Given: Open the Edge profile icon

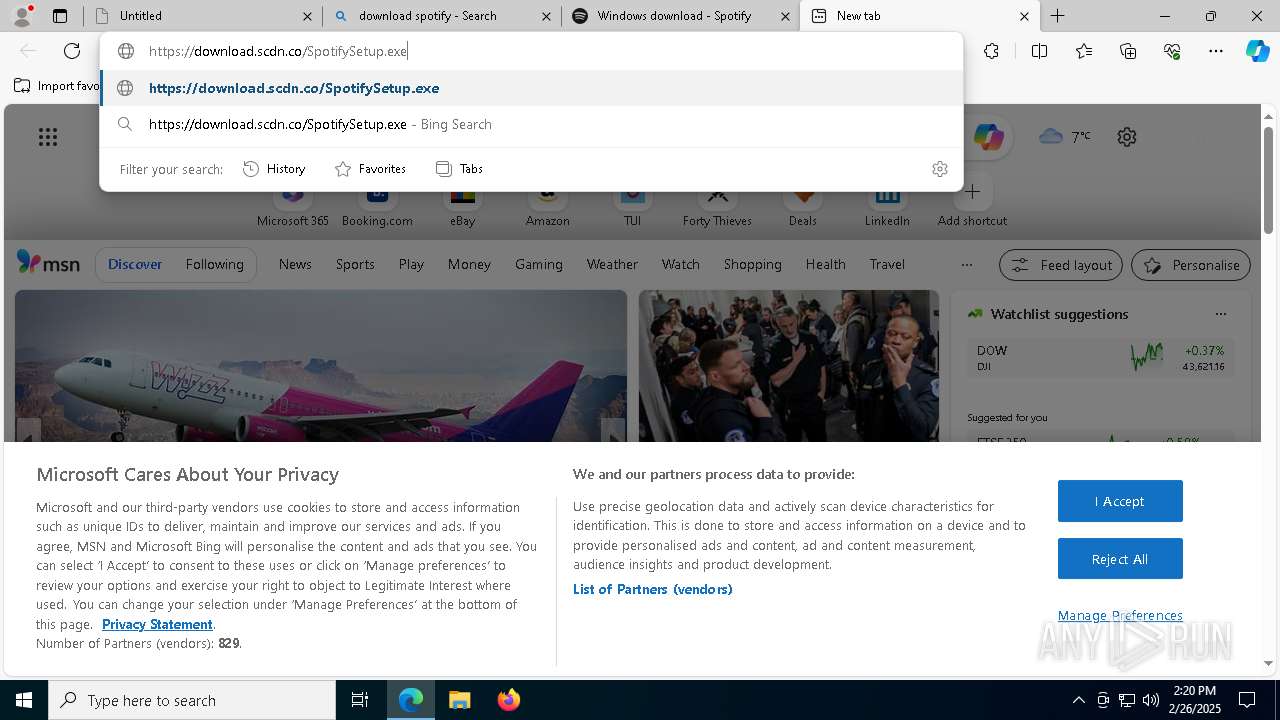Looking at the screenshot, I should [22, 16].
